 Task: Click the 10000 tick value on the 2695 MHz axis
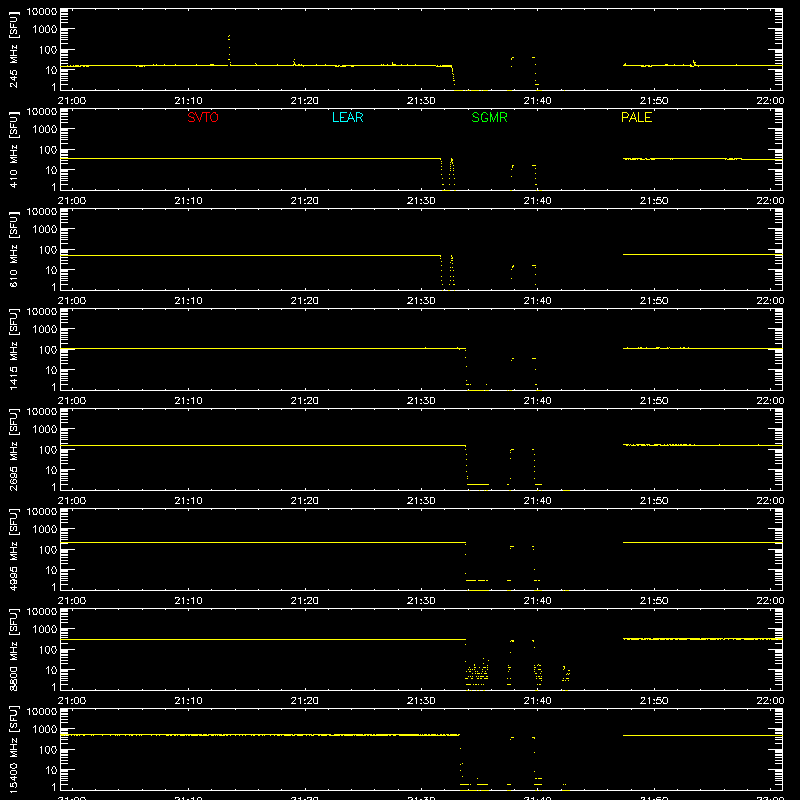[x=42, y=412]
